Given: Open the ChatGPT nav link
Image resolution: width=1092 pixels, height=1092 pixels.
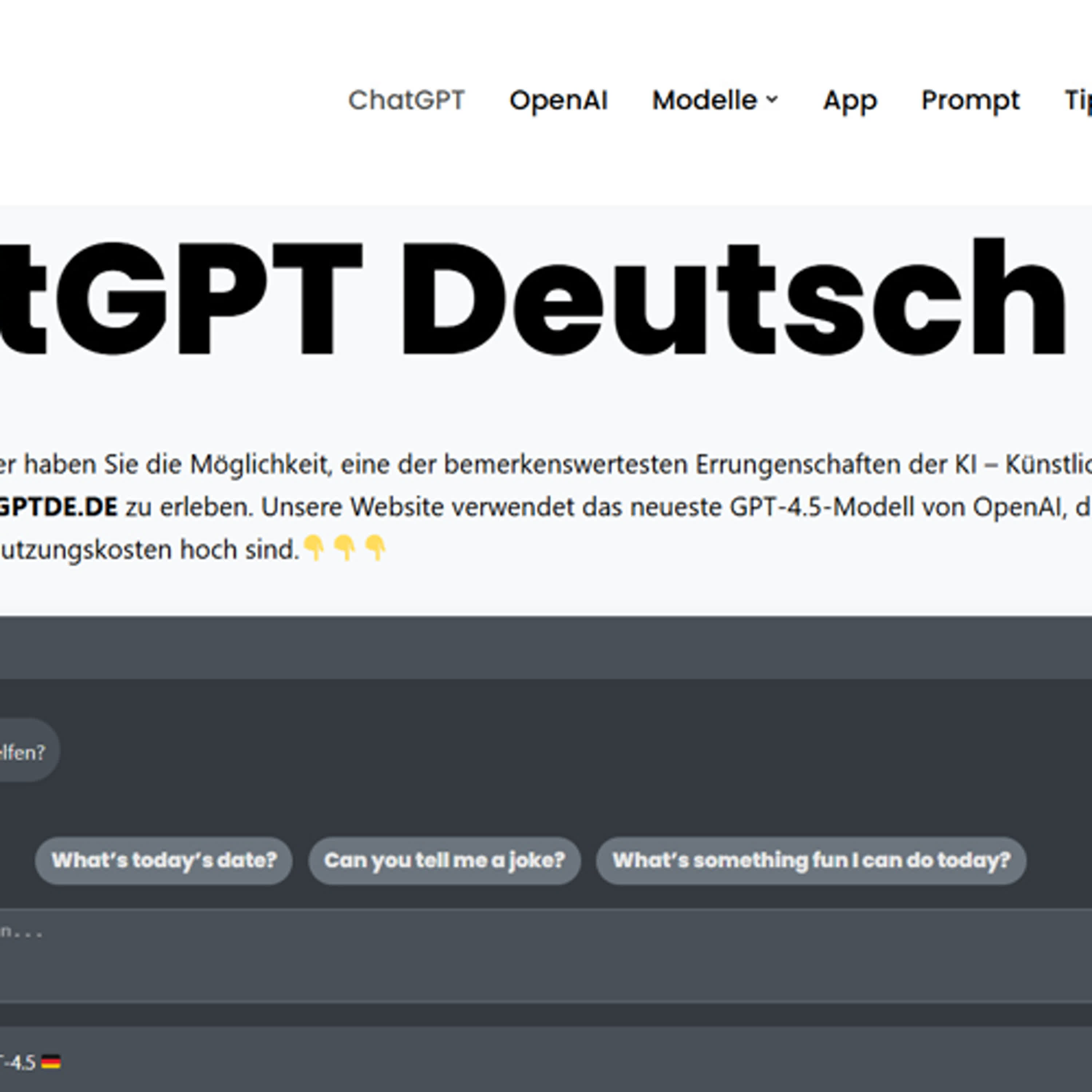Looking at the screenshot, I should tap(406, 100).
